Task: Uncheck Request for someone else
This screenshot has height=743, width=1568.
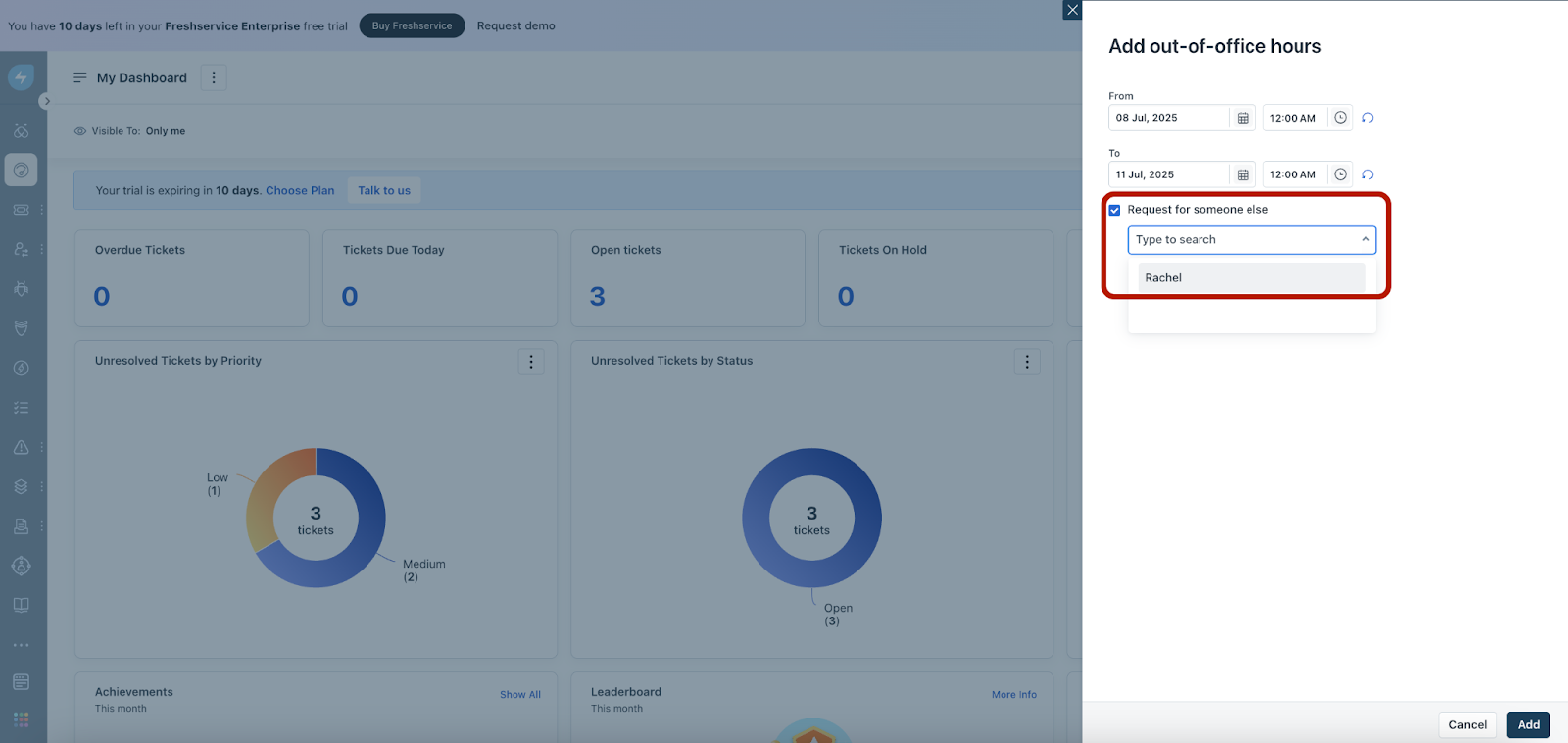Action: point(1114,210)
